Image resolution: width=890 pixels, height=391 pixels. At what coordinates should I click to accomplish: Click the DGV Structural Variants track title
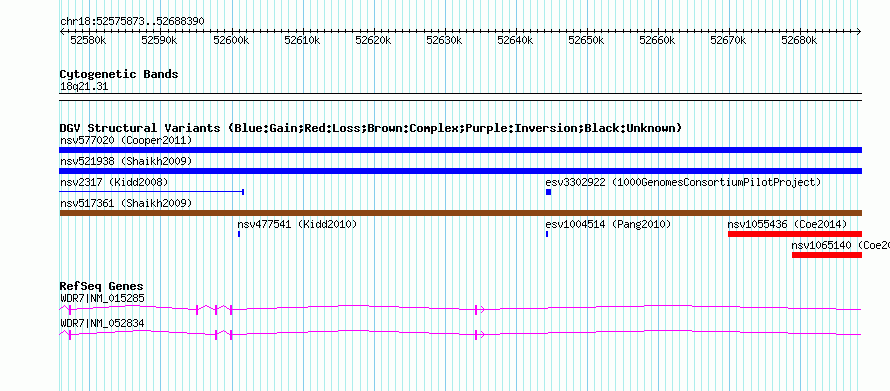371,128
